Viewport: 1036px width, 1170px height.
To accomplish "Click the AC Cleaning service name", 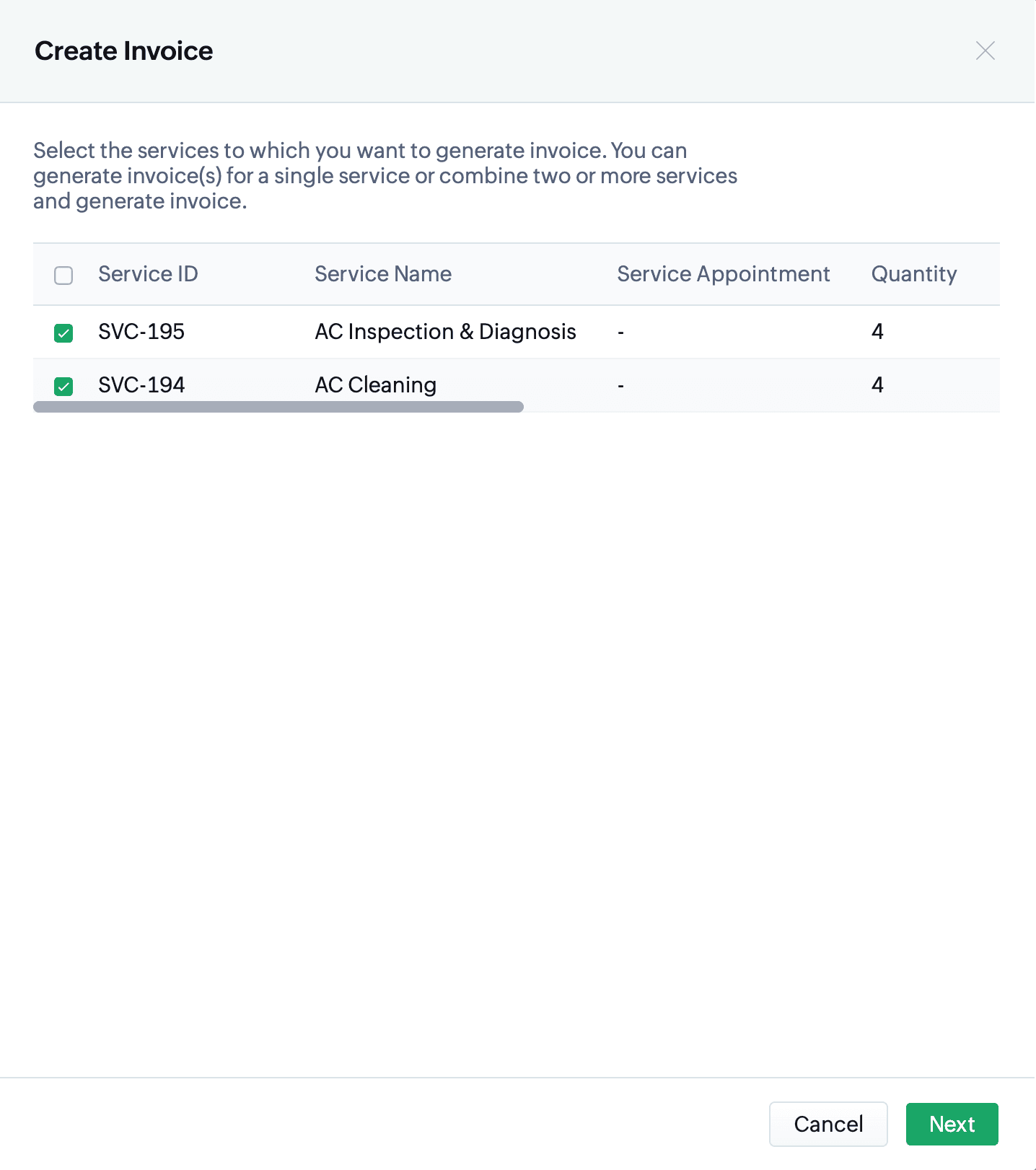I will pos(375,384).
